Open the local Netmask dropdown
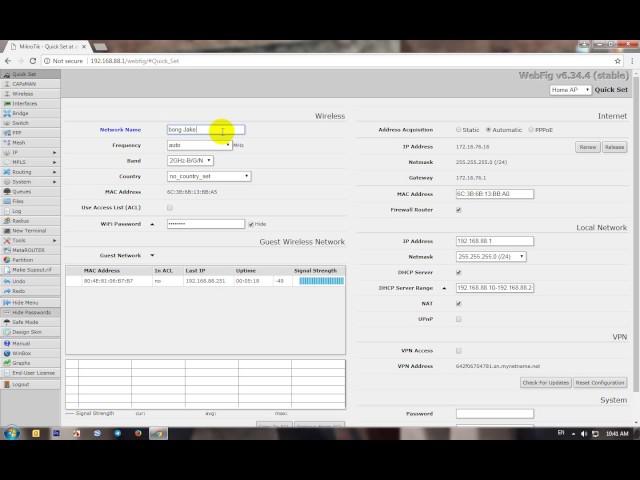Screen dimensions: 640x480 [x=491, y=257]
